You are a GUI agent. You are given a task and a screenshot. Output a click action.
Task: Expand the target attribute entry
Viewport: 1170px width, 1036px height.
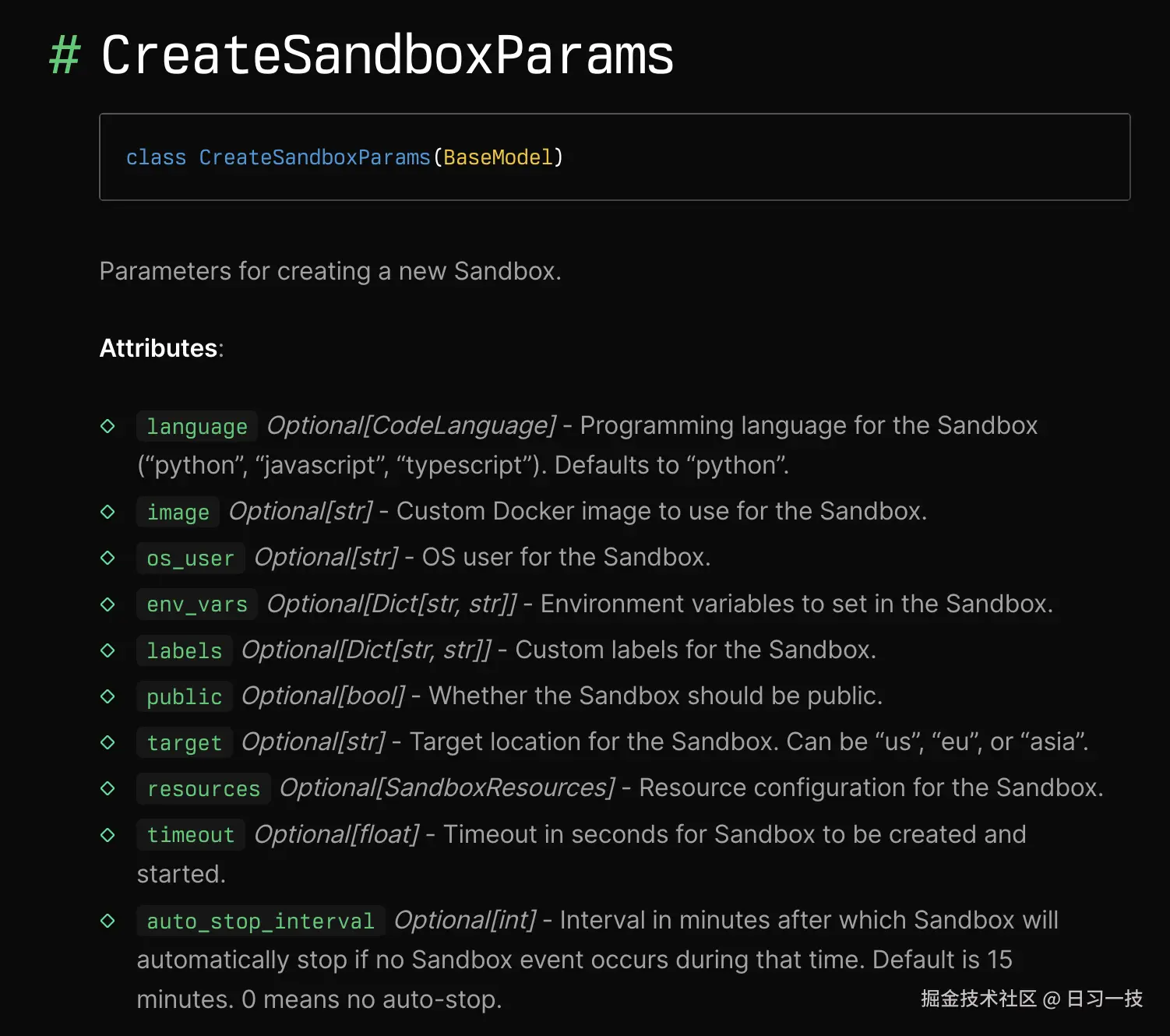[x=184, y=742]
